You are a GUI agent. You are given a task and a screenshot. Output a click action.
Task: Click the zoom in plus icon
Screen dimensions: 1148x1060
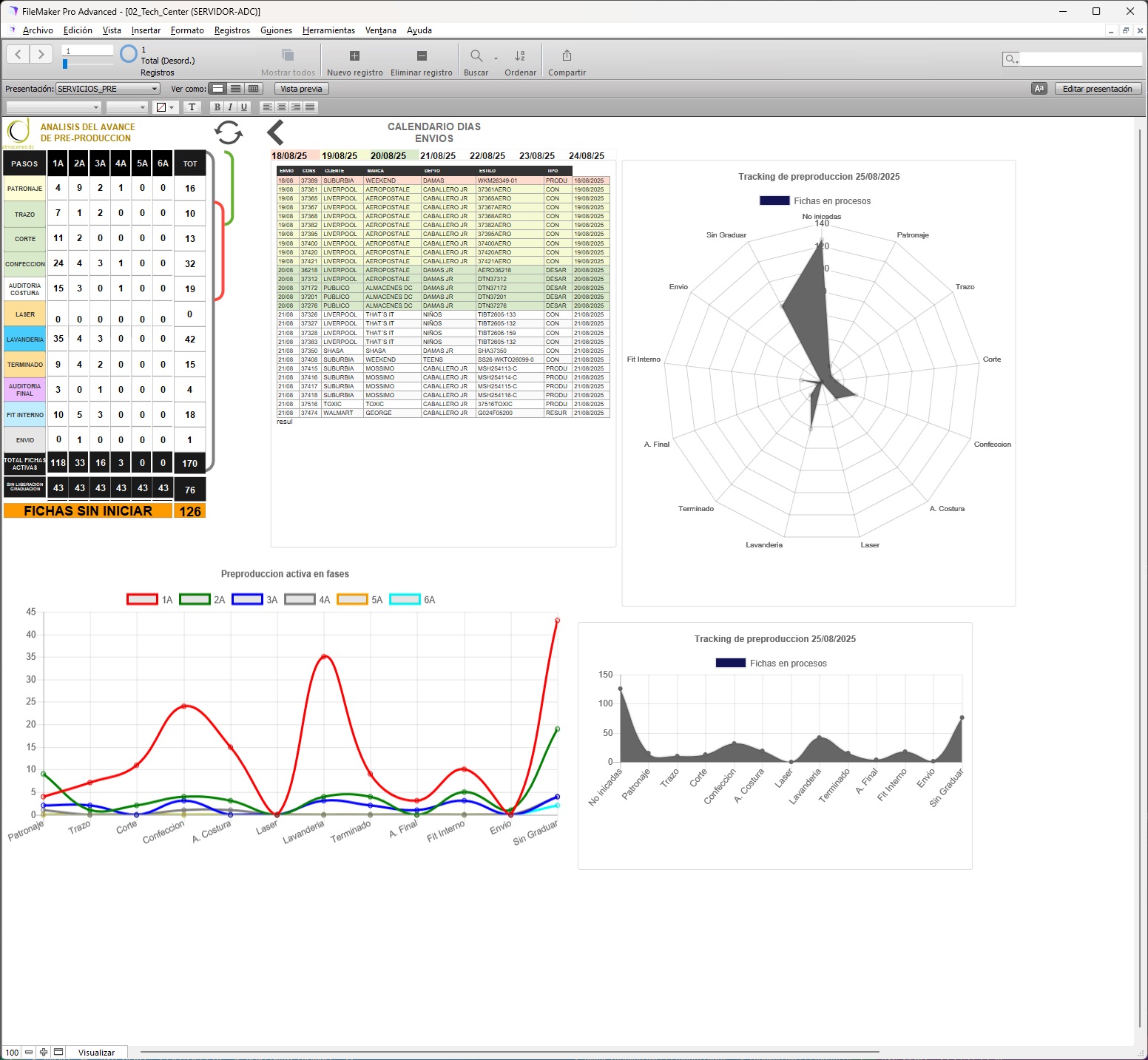(44, 1052)
